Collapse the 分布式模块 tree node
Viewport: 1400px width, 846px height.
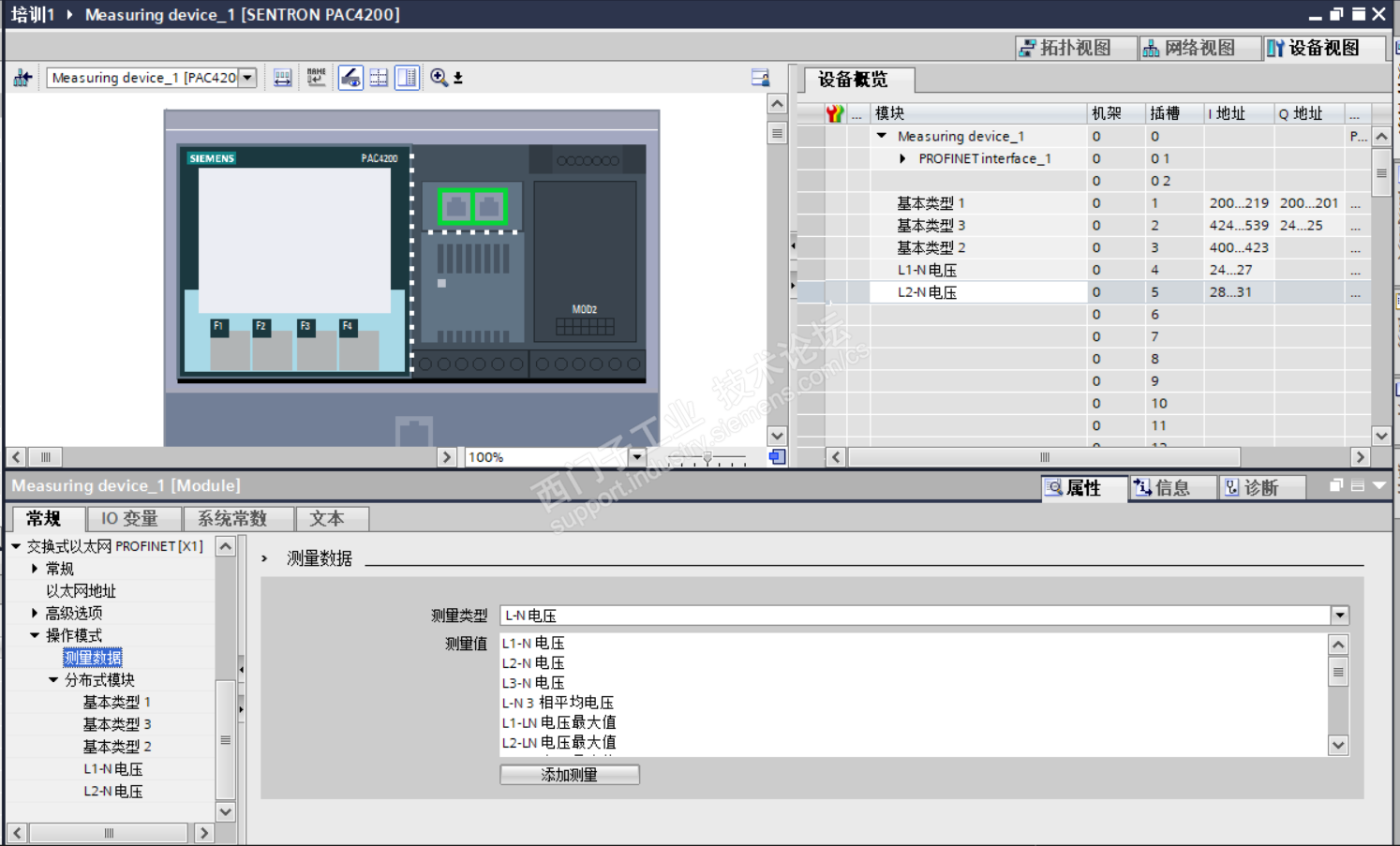pos(53,680)
